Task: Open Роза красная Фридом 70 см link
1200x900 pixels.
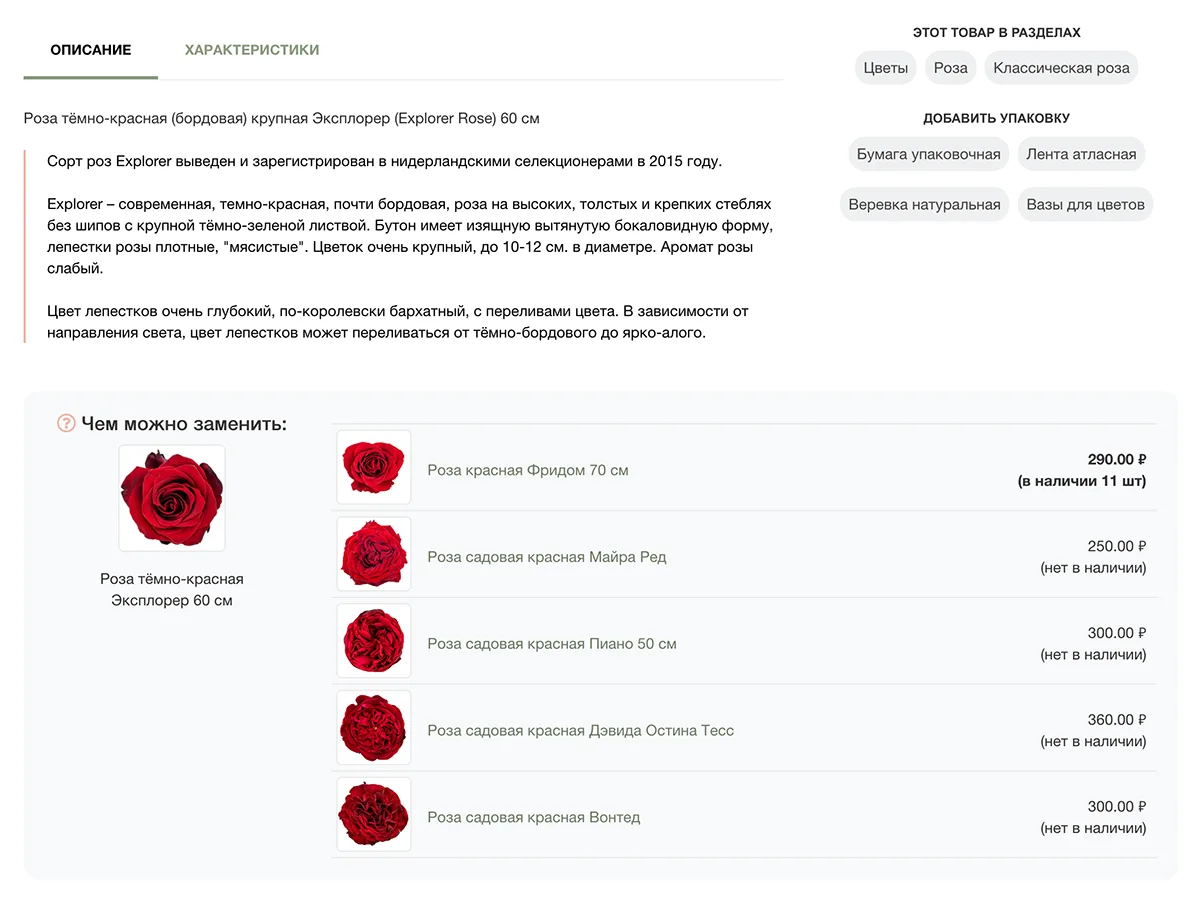Action: tap(528, 470)
